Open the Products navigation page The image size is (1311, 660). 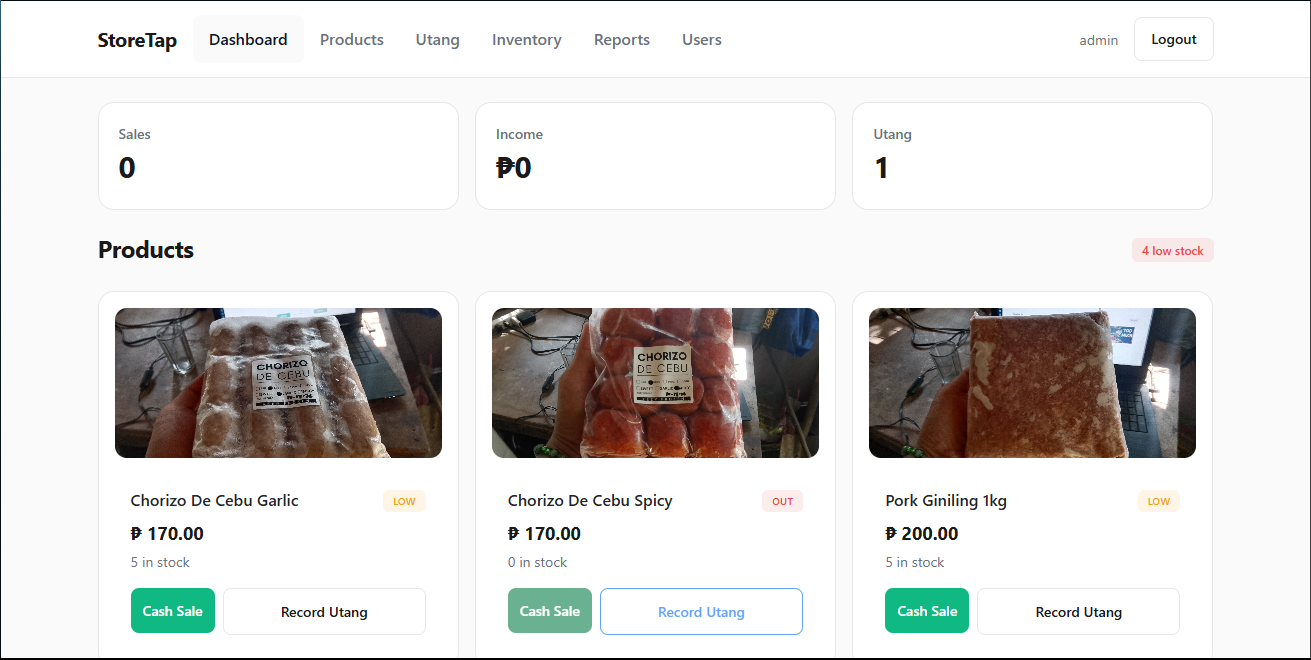pyautogui.click(x=352, y=39)
